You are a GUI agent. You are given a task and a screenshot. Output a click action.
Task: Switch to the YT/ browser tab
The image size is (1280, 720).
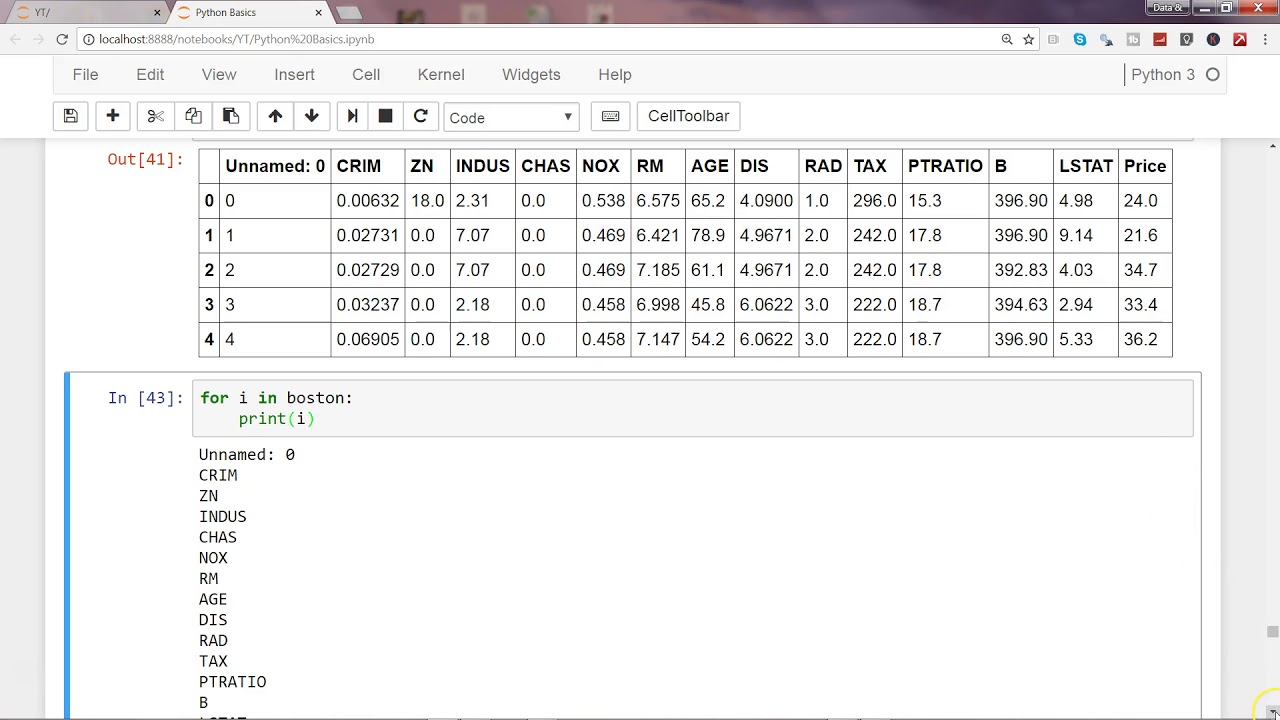(x=86, y=12)
